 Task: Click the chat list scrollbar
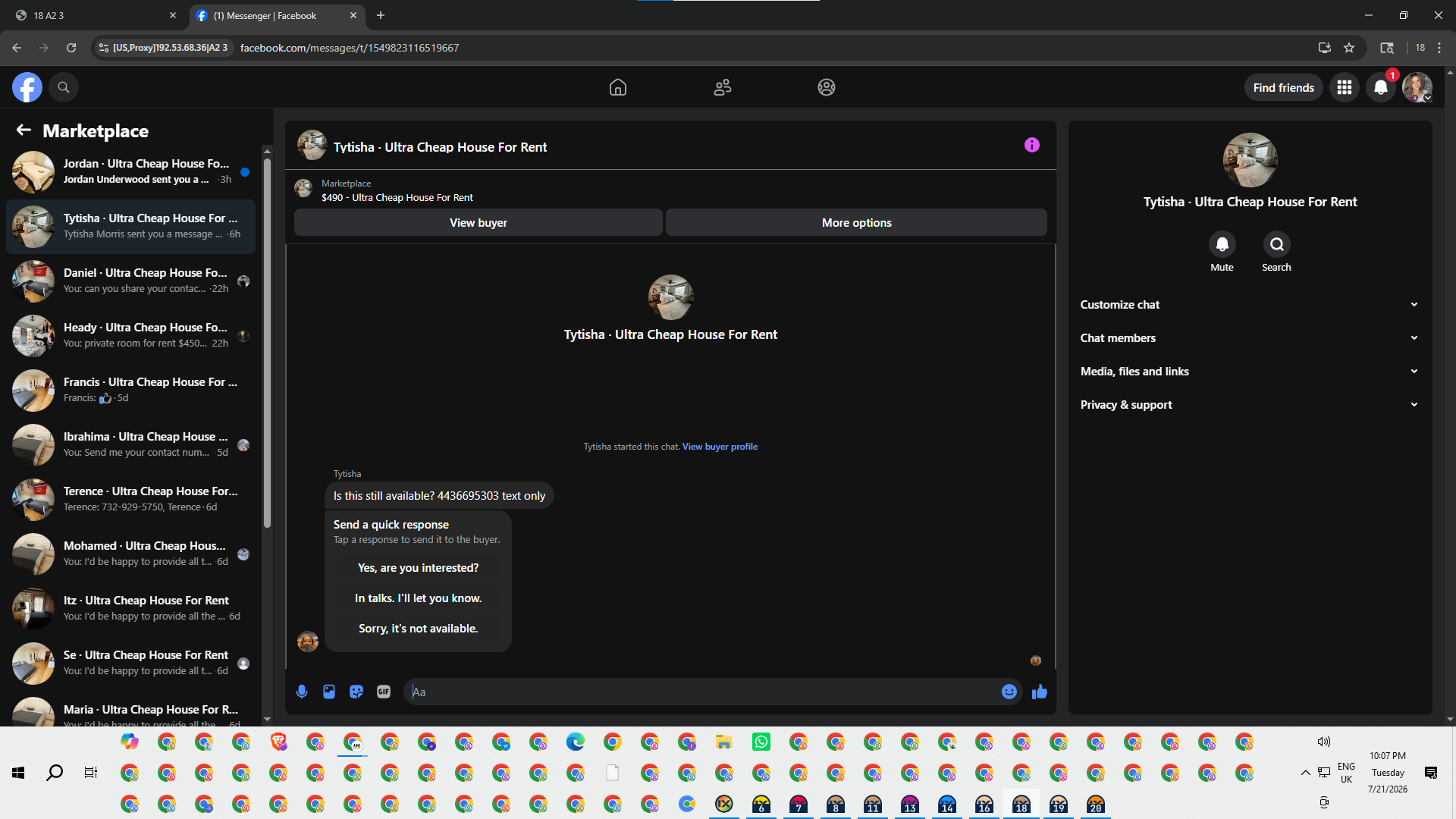point(267,341)
